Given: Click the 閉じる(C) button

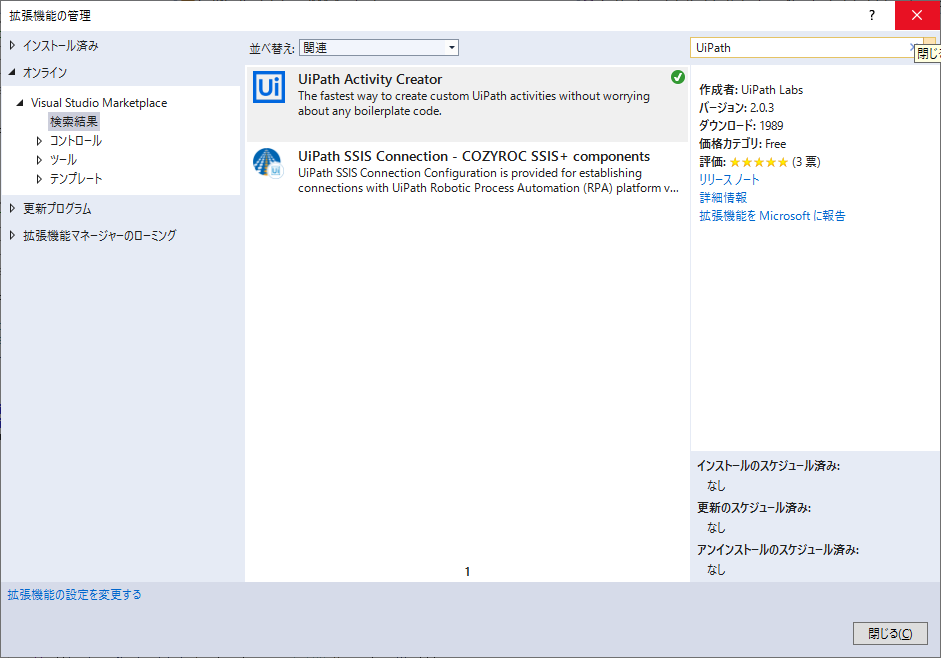Looking at the screenshot, I should pos(890,633).
